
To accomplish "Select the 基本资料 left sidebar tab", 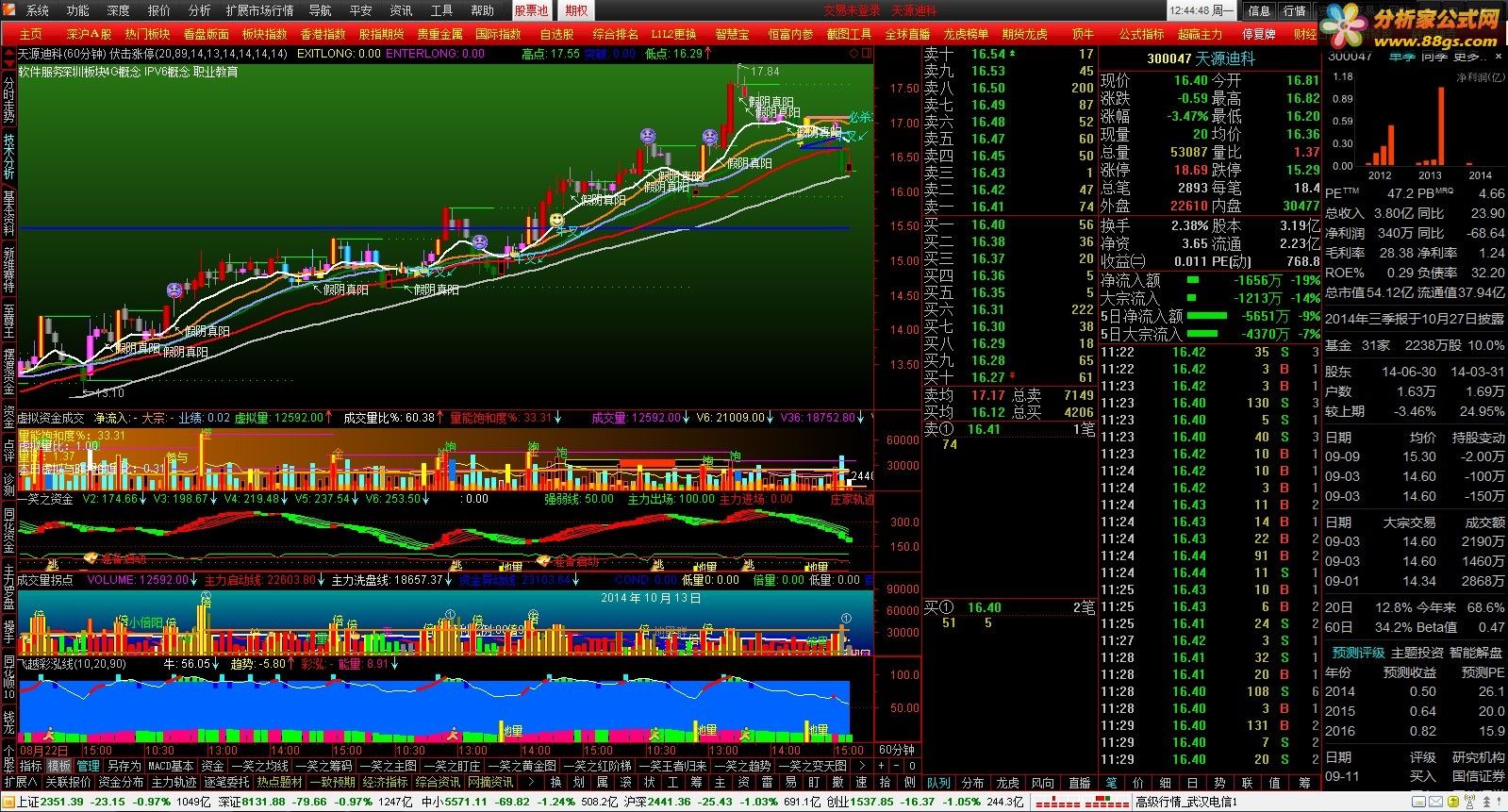I will tap(8, 212).
